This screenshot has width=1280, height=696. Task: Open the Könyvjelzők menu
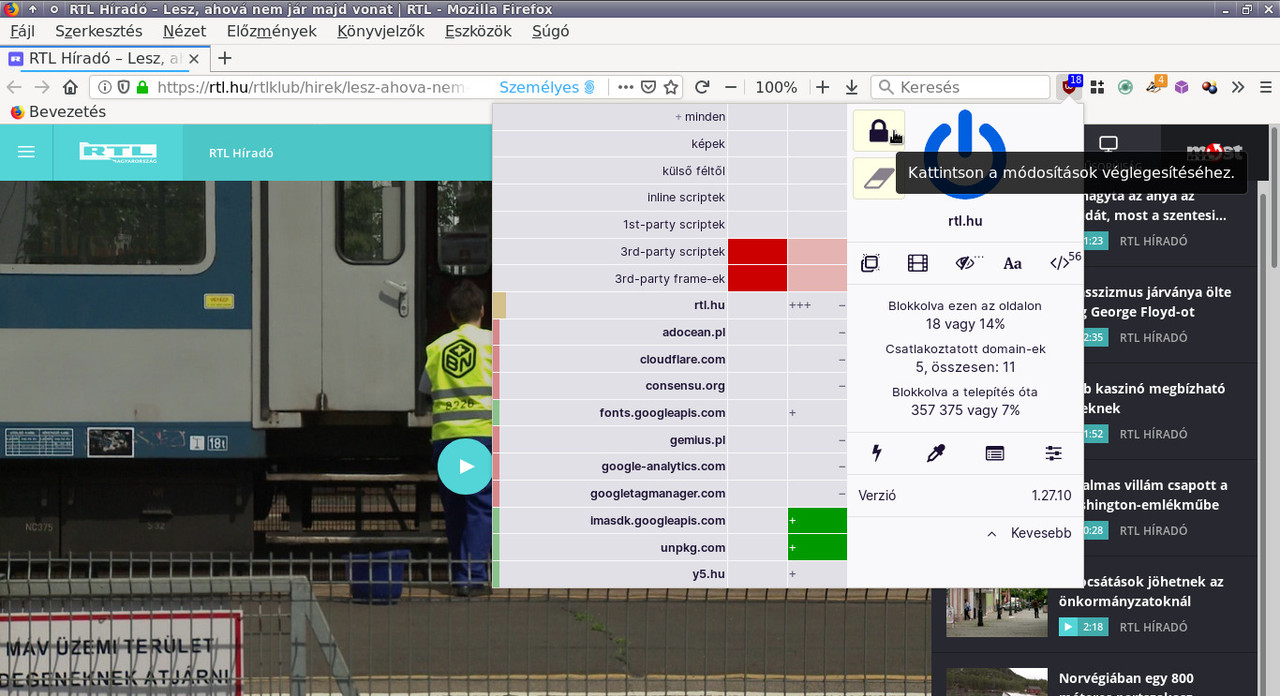tap(381, 31)
